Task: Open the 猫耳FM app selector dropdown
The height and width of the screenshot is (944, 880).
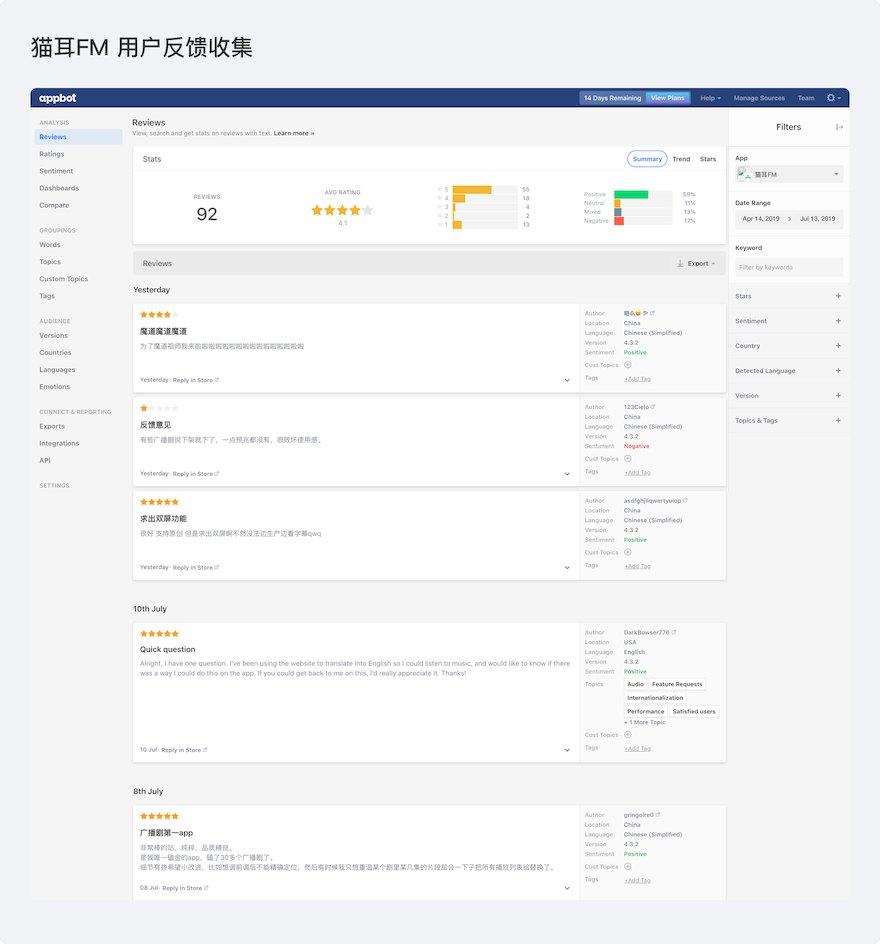Action: [x=789, y=174]
